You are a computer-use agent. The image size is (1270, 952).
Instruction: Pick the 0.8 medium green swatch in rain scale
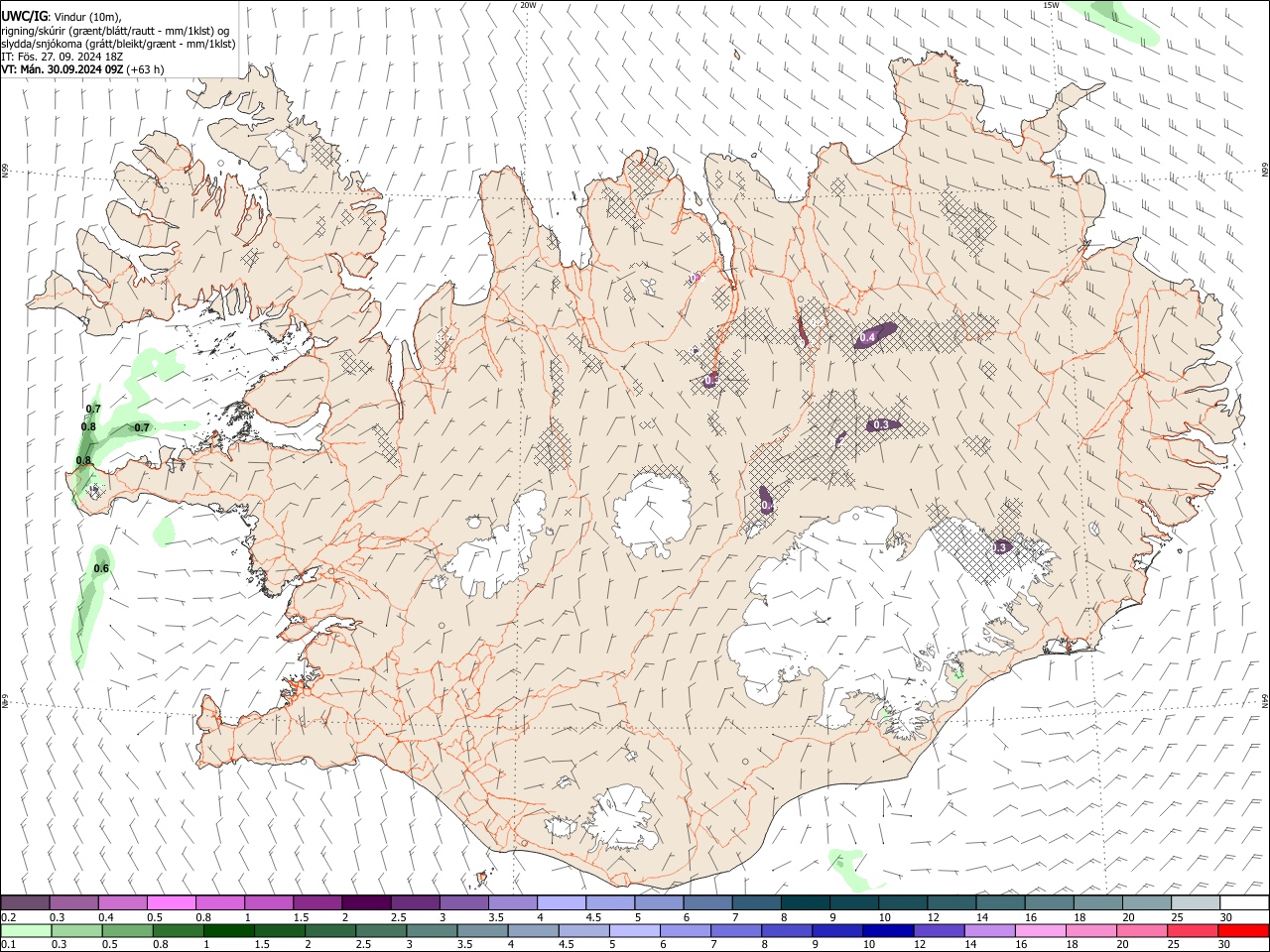point(178,931)
